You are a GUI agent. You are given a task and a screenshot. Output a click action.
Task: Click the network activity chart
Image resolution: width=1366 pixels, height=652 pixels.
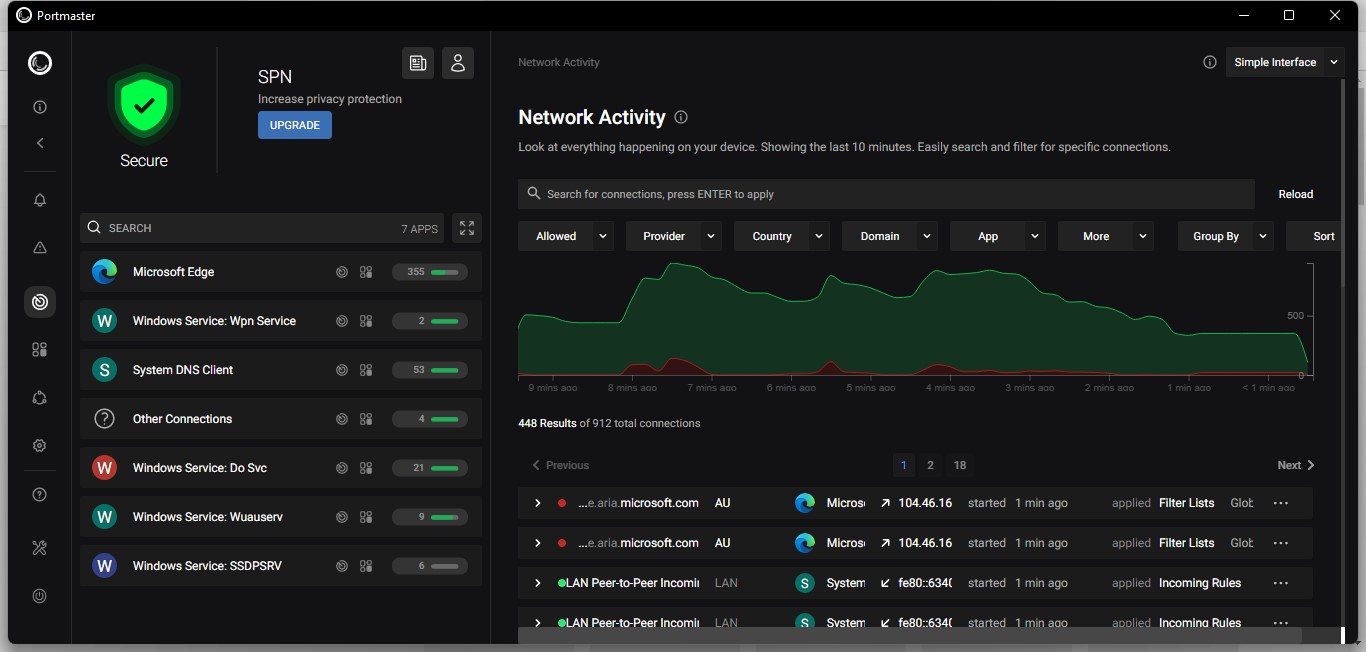(915, 320)
